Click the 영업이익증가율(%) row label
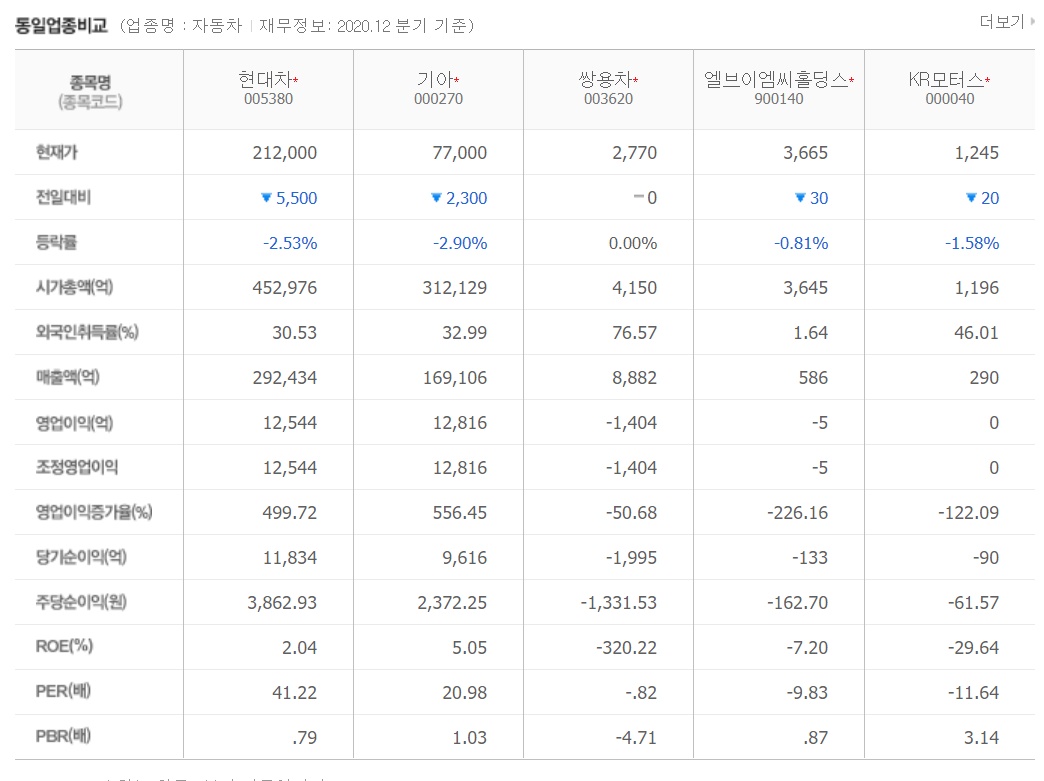This screenshot has height=781, width=1044. [94, 513]
